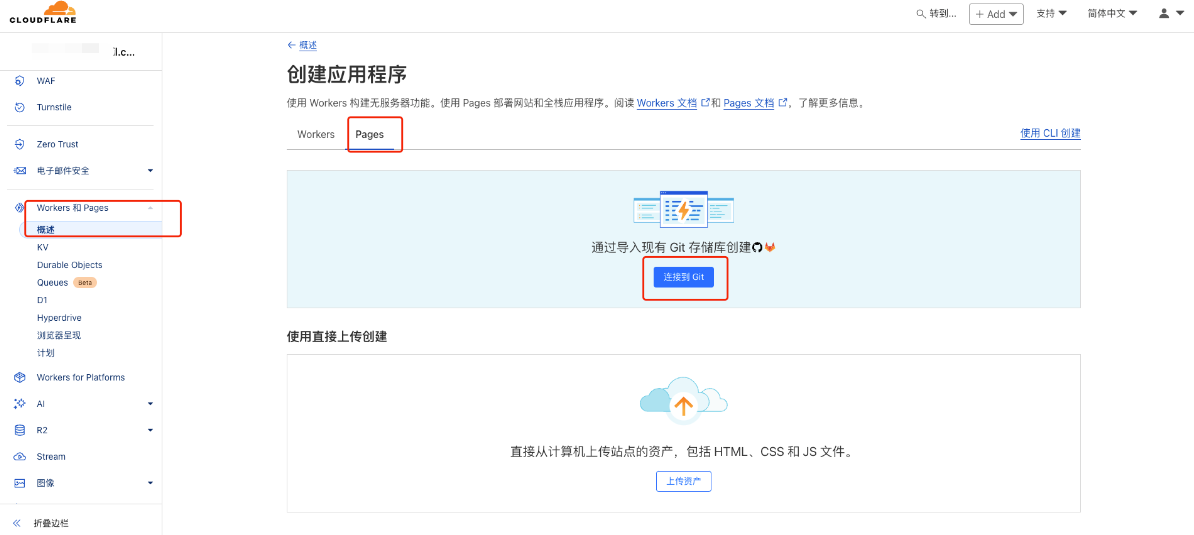Viewport: 1194px width, 535px height.
Task: Open the 支持 dropdown menu
Action: [x=1051, y=13]
